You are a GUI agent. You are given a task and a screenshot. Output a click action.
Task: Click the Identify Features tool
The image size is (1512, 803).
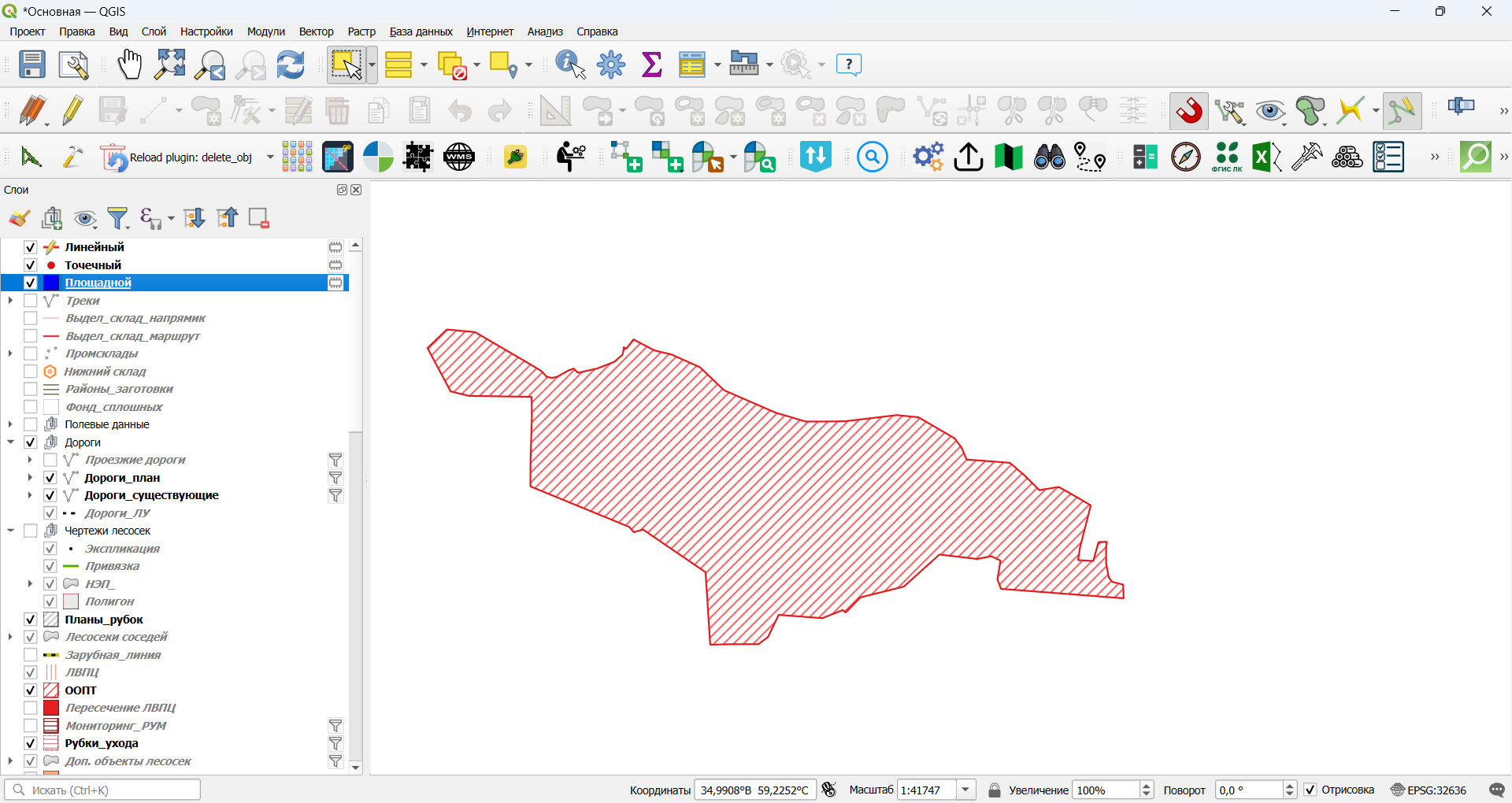(x=571, y=65)
